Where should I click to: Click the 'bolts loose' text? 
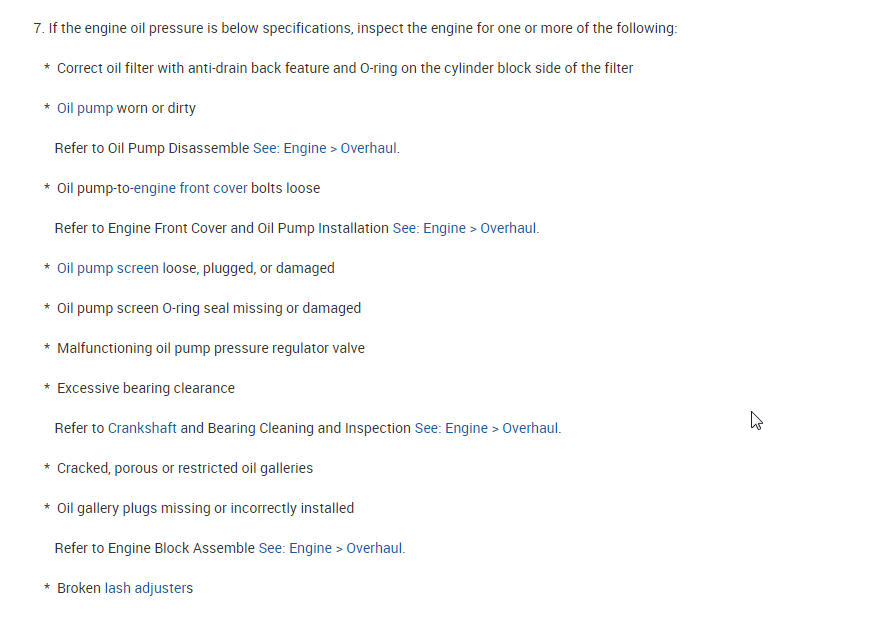(286, 188)
